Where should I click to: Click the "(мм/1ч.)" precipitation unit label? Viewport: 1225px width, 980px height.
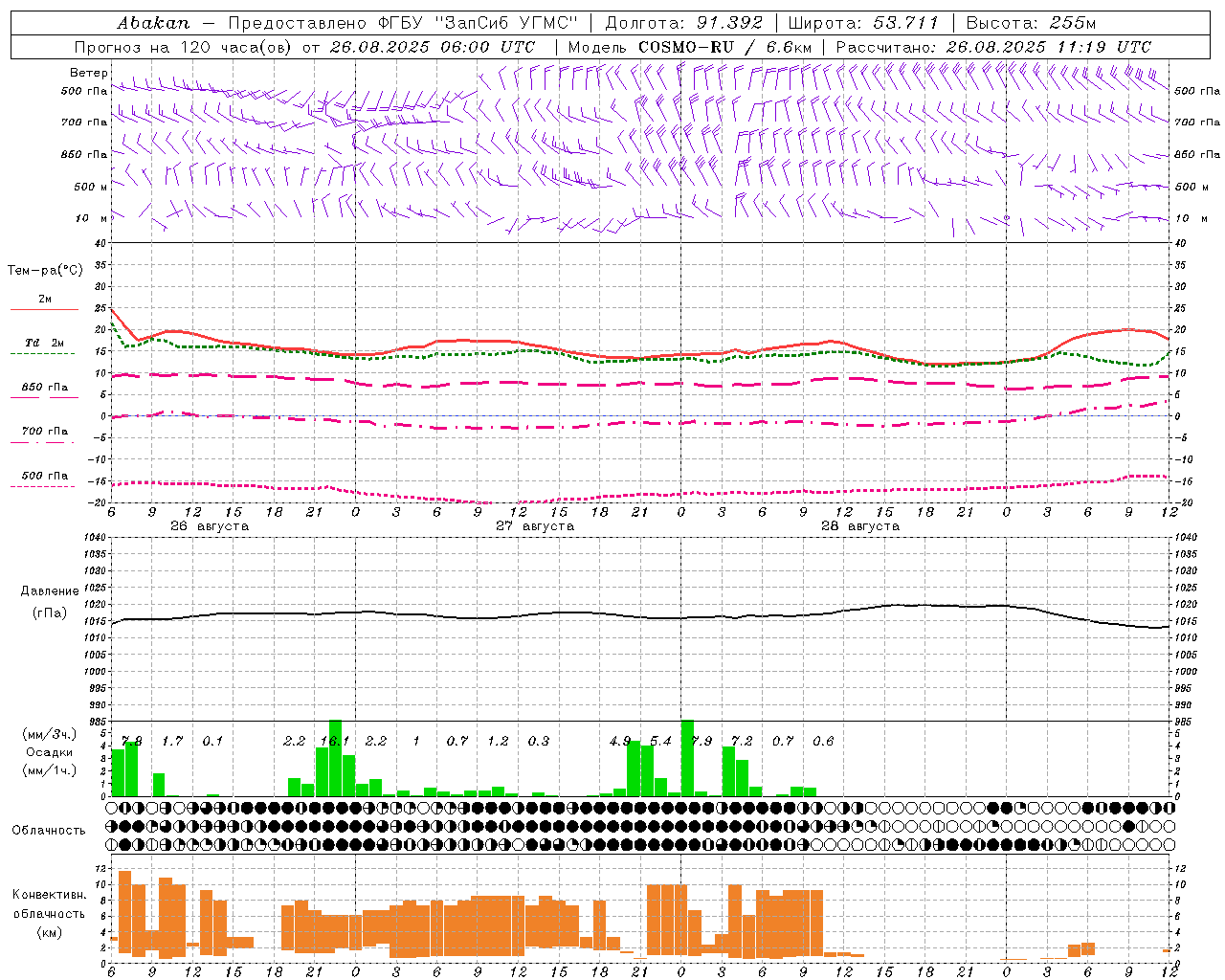[50, 770]
